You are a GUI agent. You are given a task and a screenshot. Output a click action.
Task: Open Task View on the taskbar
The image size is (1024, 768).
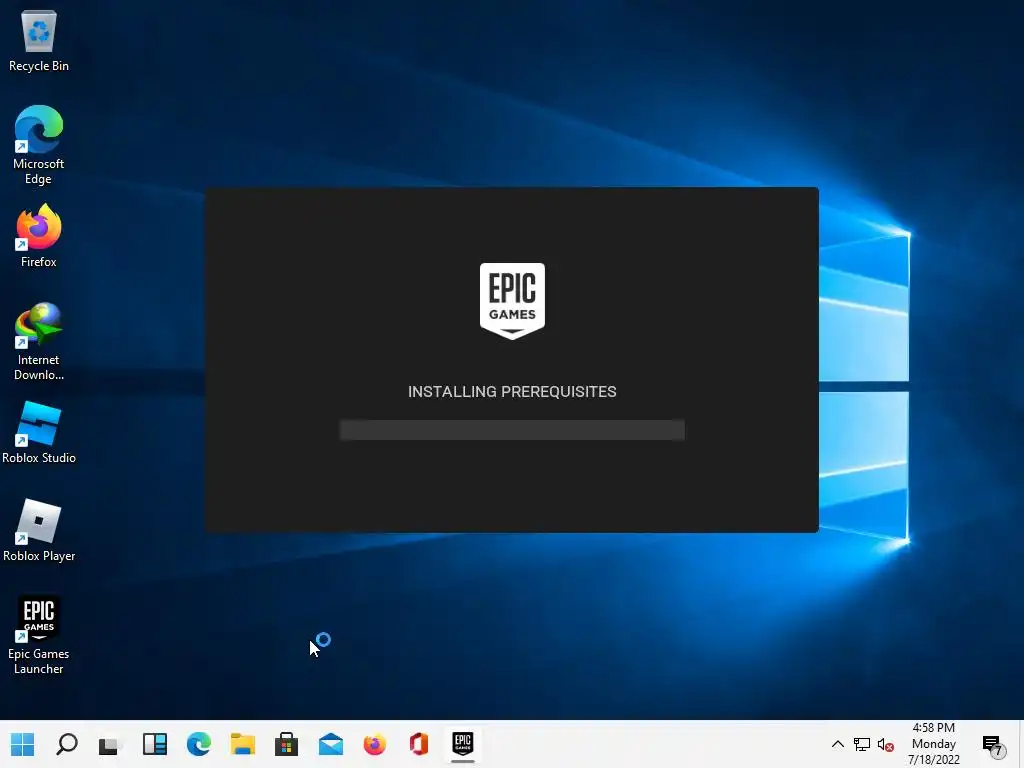[110, 744]
